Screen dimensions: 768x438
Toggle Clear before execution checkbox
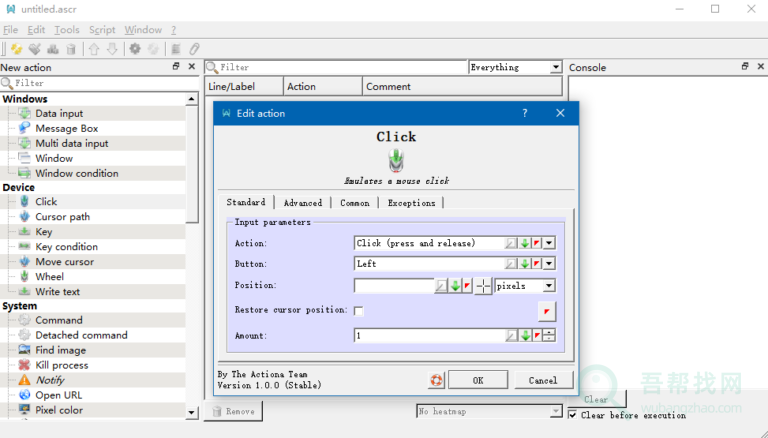(x=573, y=415)
